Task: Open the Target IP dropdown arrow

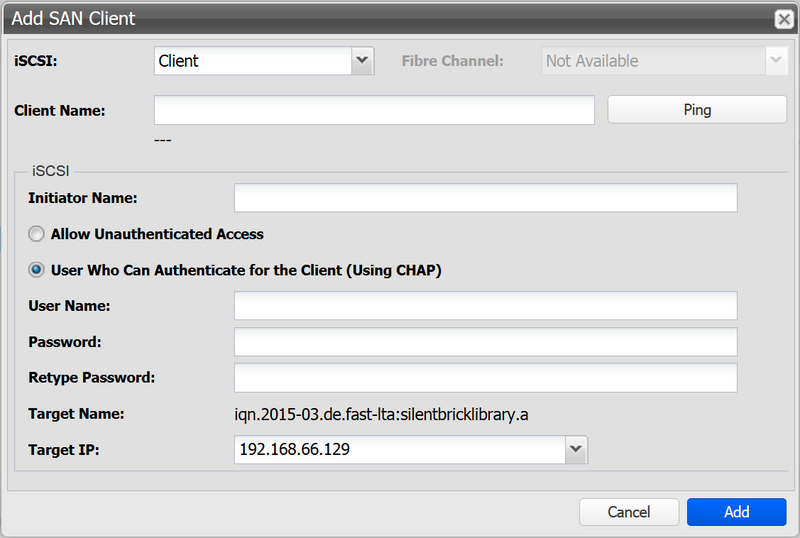Action: pyautogui.click(x=576, y=450)
